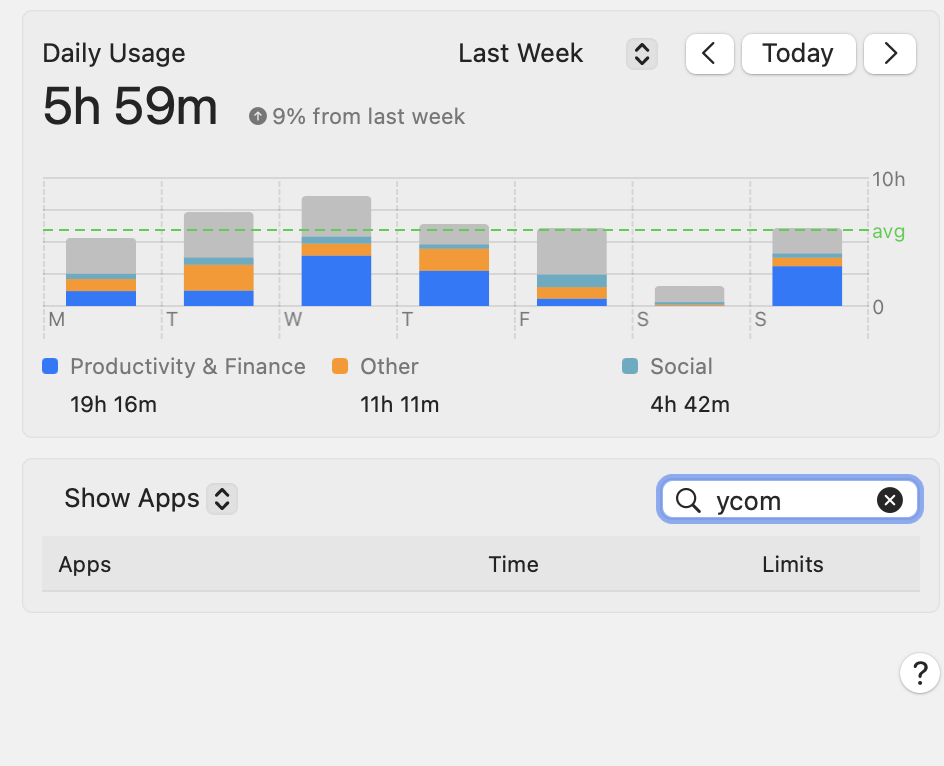
Task: Click the up arrow percent change icon
Action: pos(258,117)
